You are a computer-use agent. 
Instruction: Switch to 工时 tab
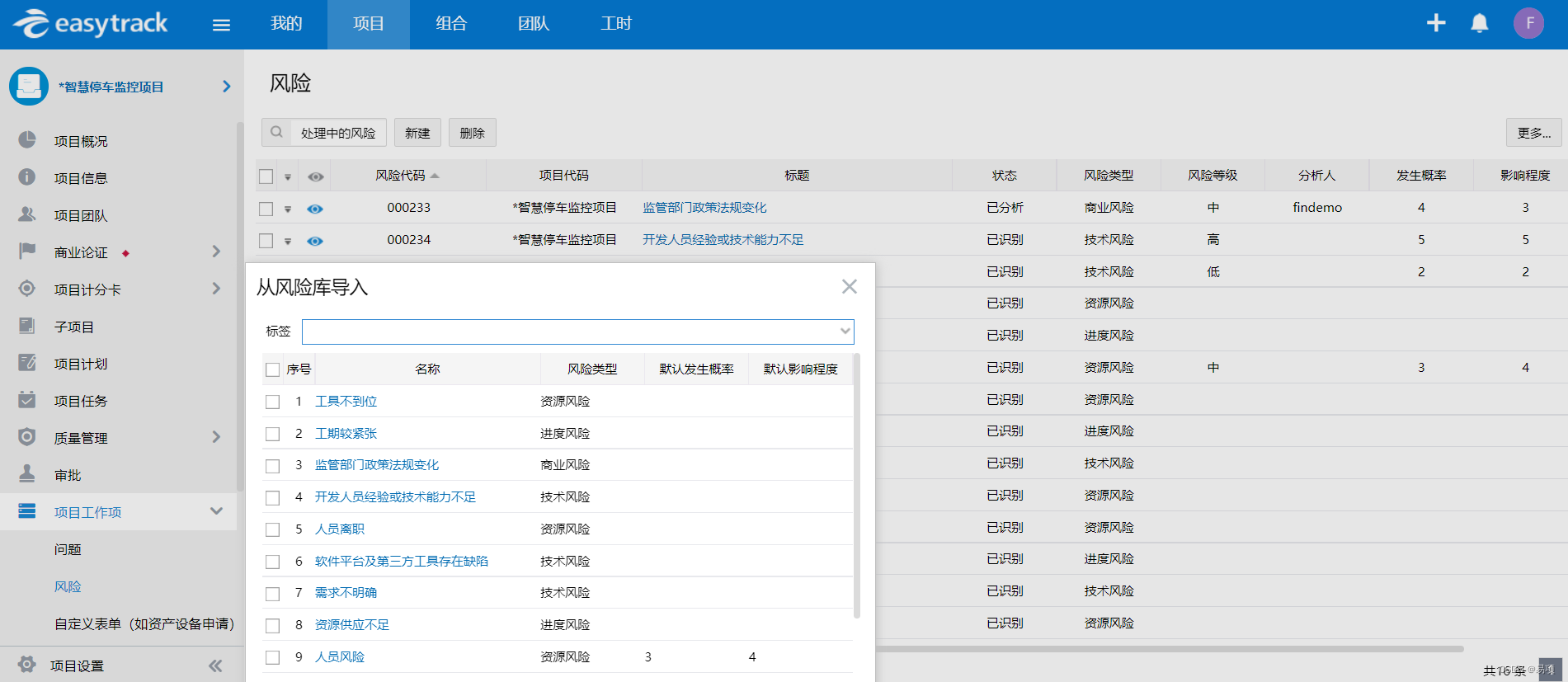pyautogui.click(x=616, y=24)
